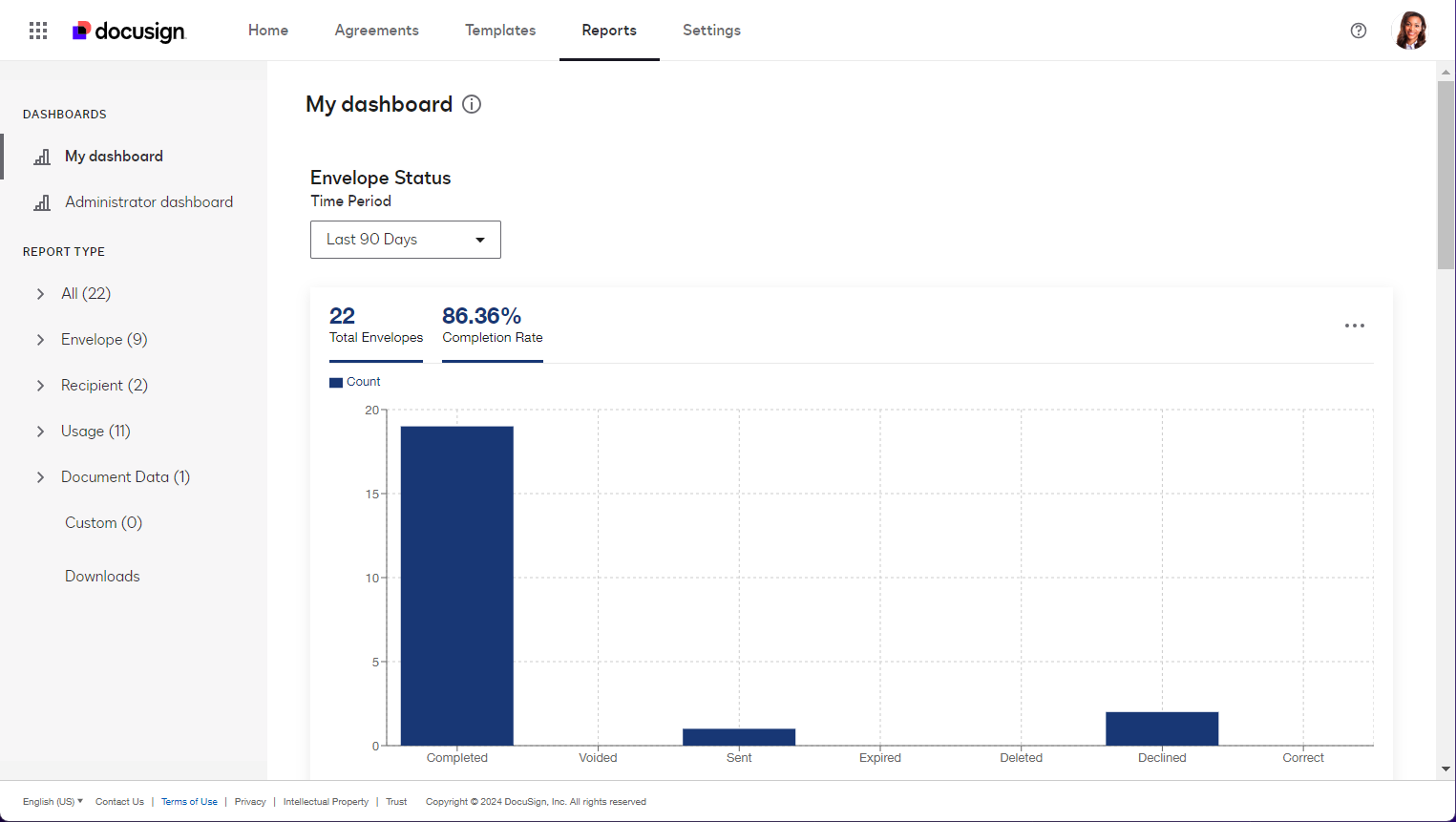Open the Templates section

pyautogui.click(x=500, y=30)
